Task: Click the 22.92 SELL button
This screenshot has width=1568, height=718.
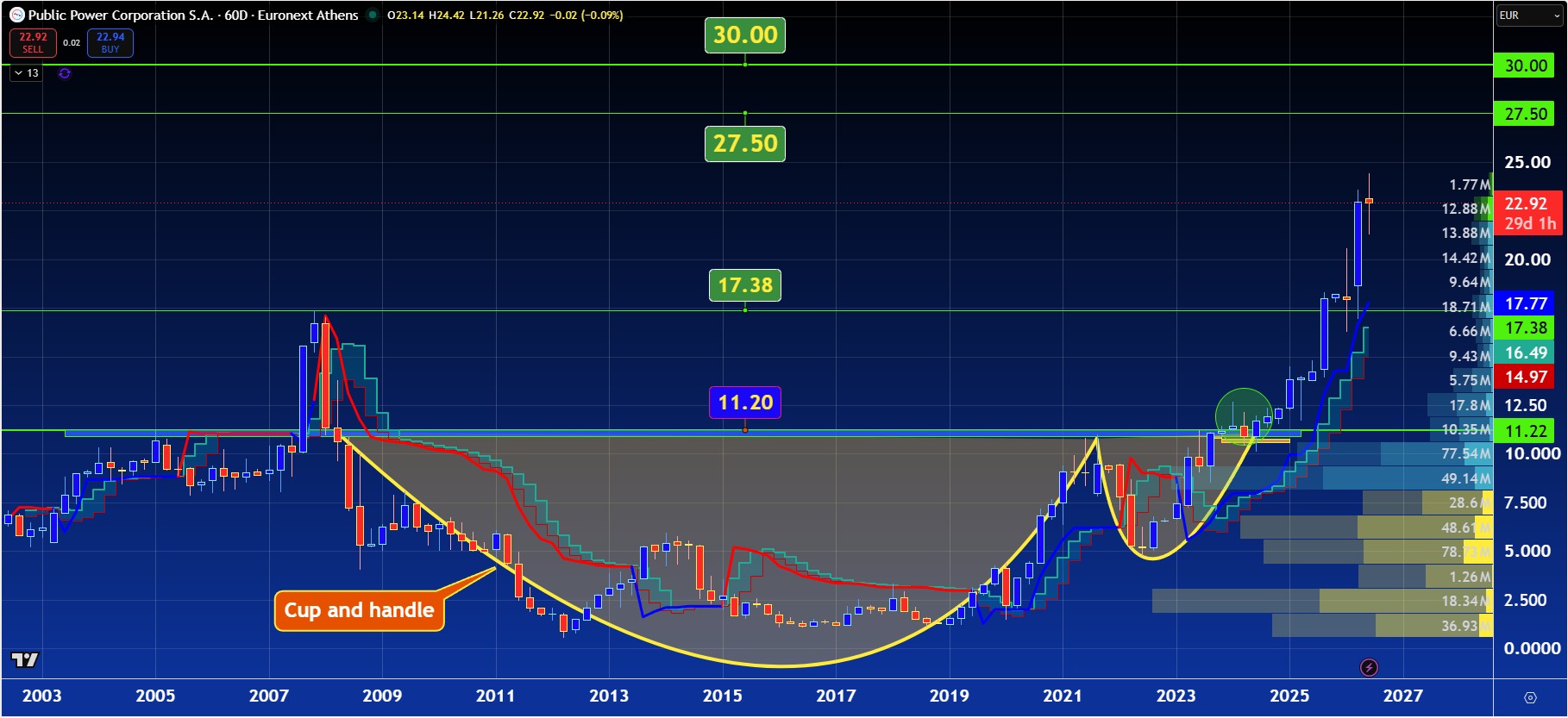Action: click(x=33, y=42)
